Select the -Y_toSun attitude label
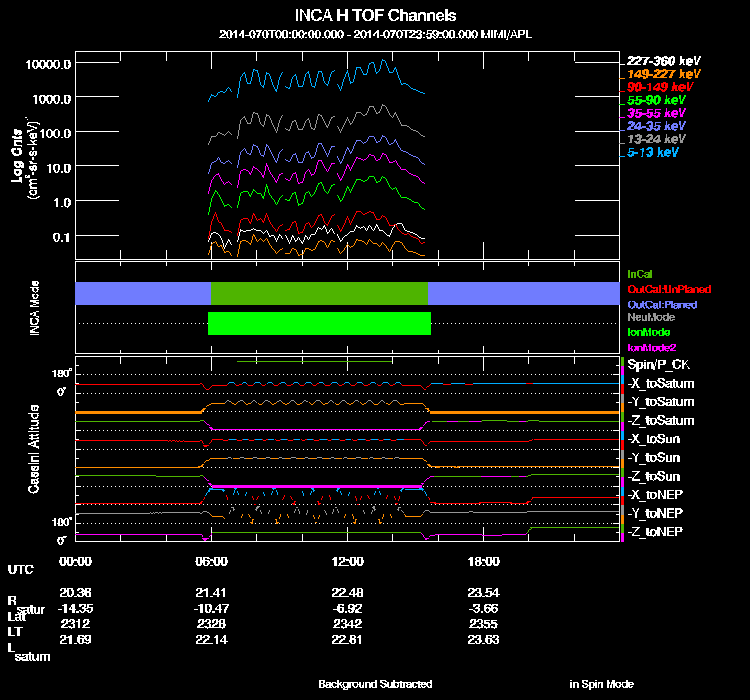This screenshot has height=700, width=750. pos(653,458)
